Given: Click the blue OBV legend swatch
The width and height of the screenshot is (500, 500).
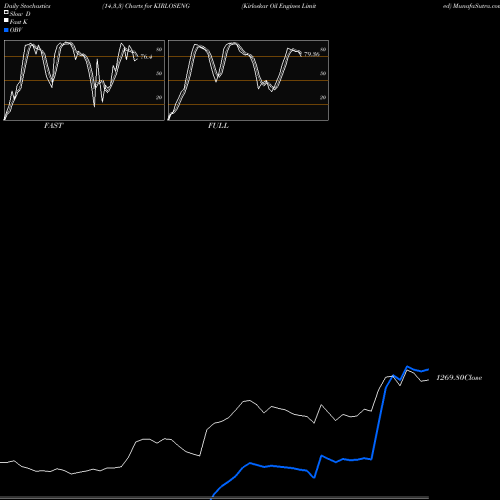Looking at the screenshot, I should coord(6,30).
